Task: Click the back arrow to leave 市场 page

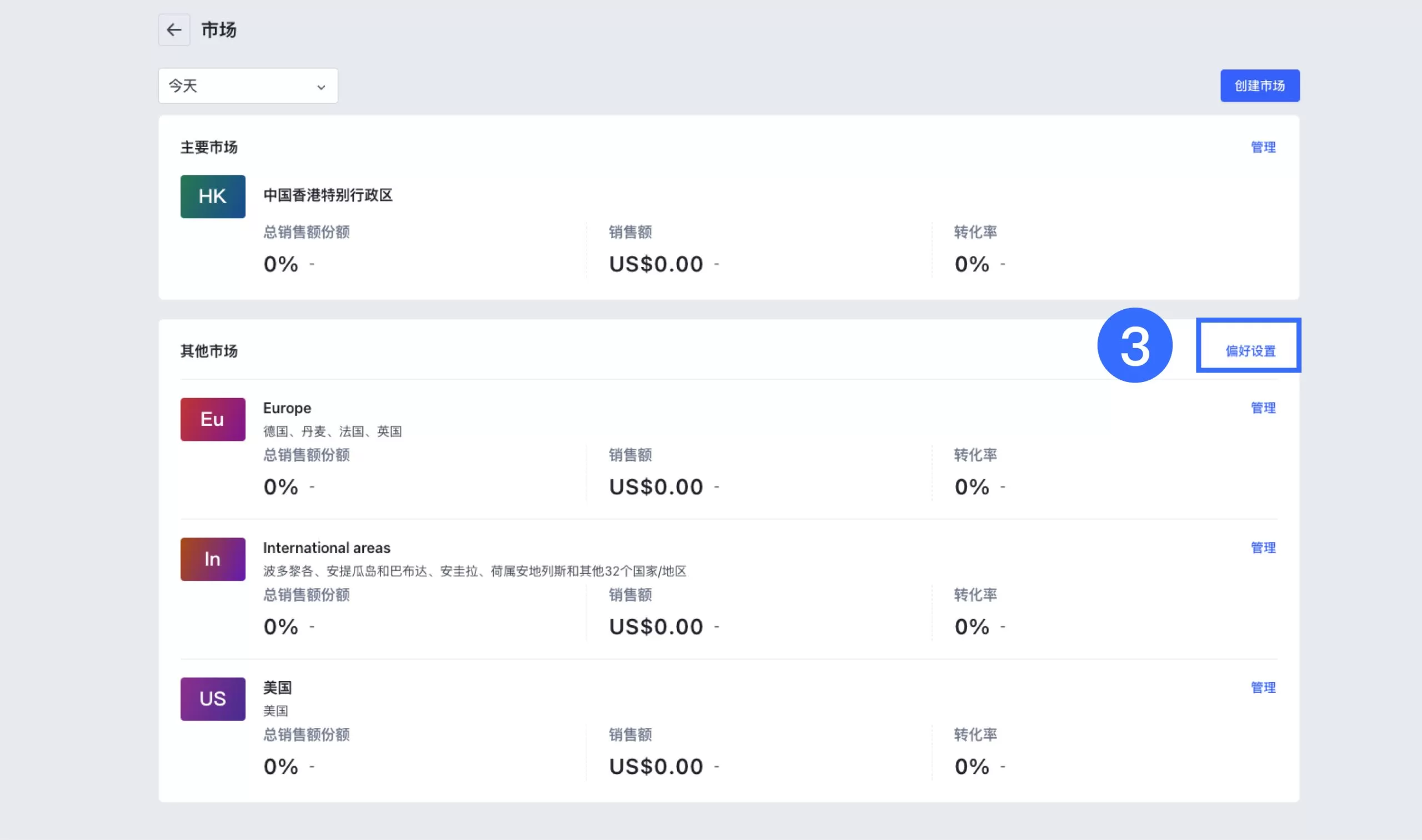Action: tap(173, 29)
